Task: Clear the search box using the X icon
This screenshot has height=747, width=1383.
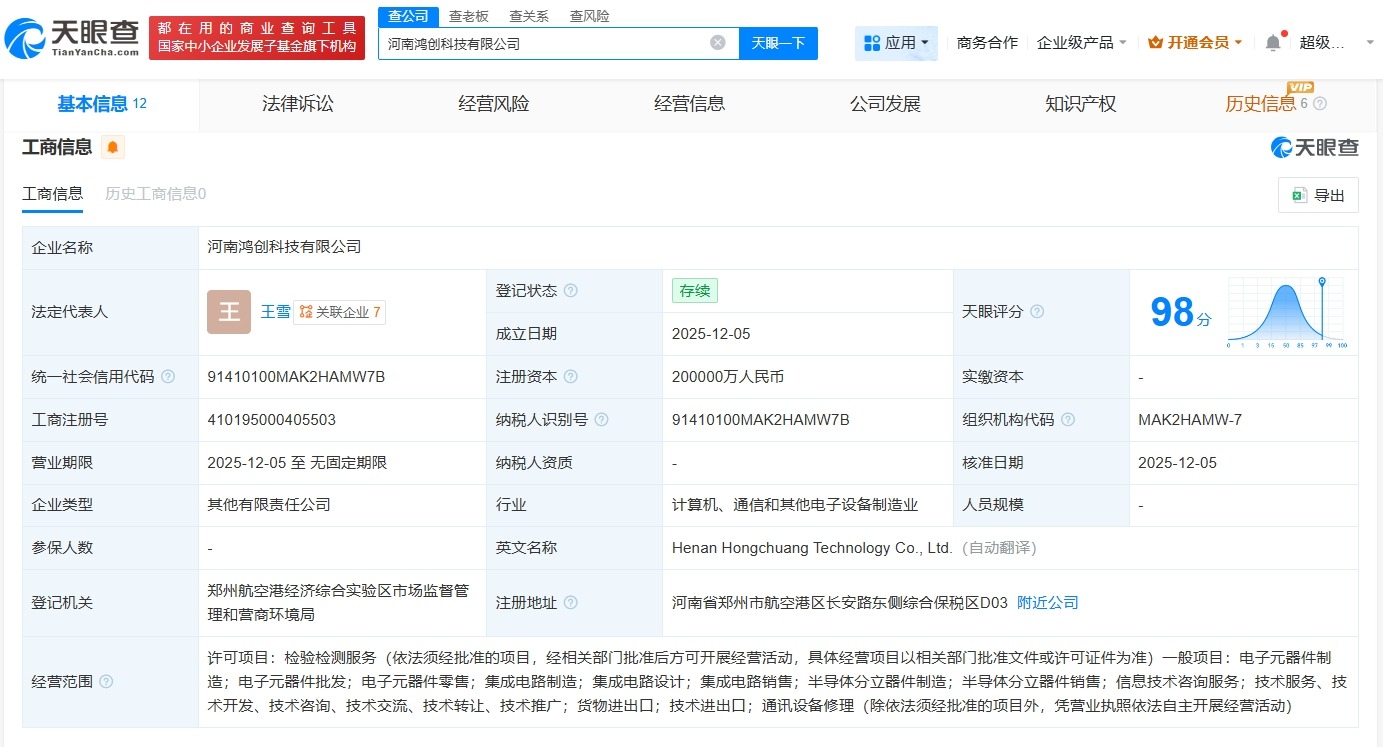Action: [716, 42]
